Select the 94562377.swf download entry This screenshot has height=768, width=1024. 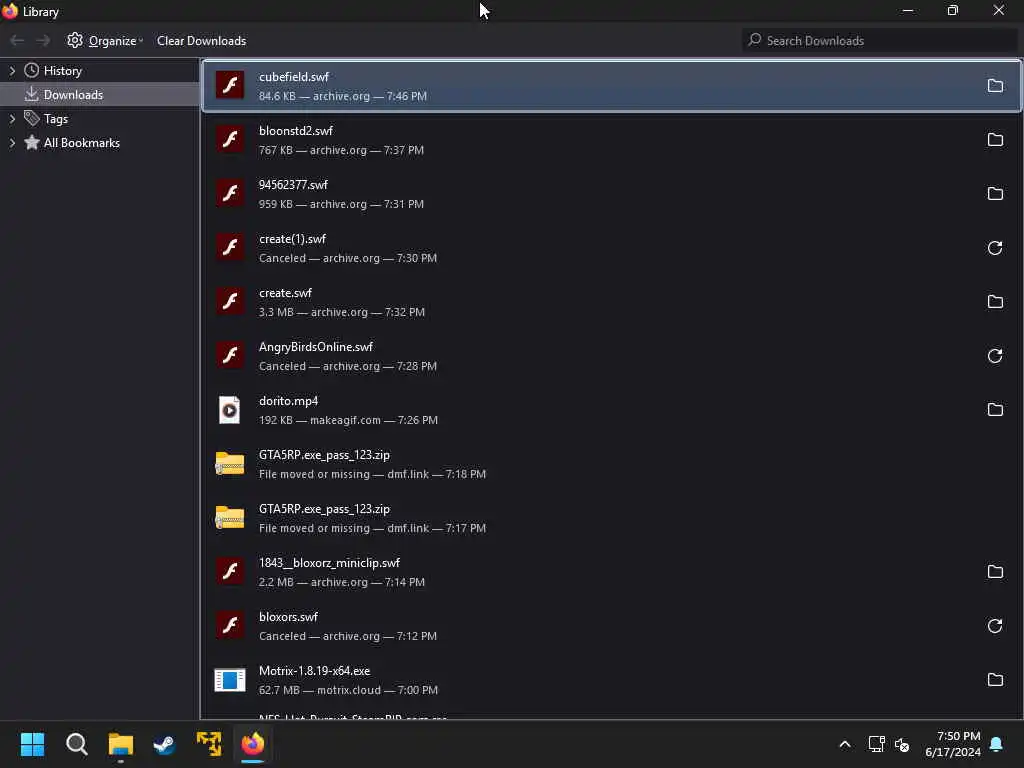611,194
